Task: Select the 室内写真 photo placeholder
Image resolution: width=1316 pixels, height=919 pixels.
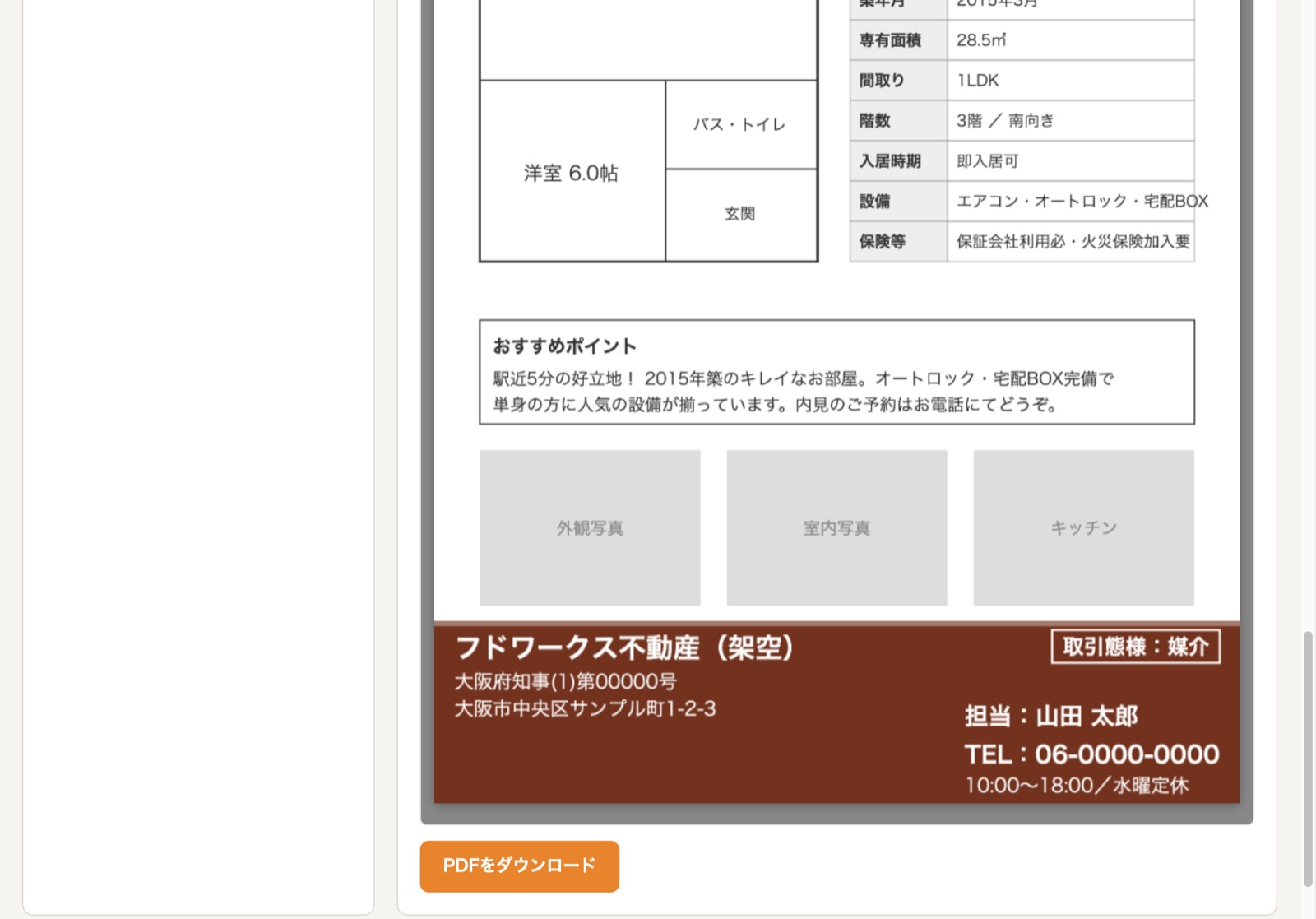Action: (x=836, y=527)
